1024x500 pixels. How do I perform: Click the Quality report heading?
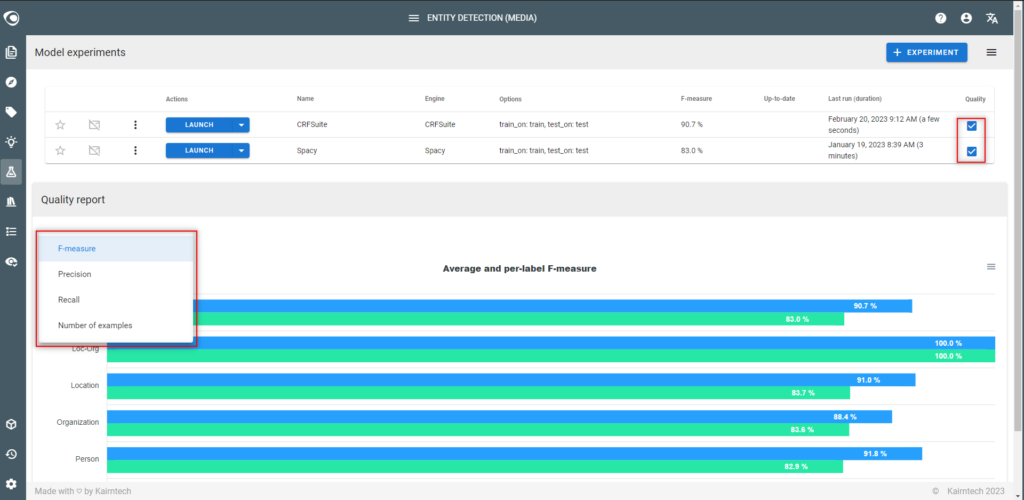click(72, 200)
